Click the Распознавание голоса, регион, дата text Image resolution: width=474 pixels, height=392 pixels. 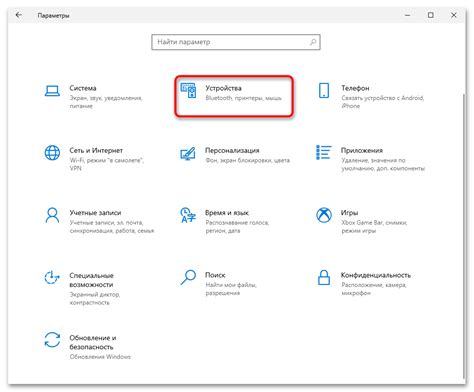tap(237, 227)
